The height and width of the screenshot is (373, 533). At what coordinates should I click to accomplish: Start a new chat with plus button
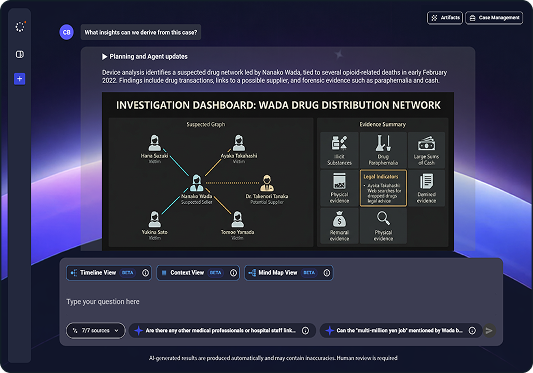coord(19,79)
